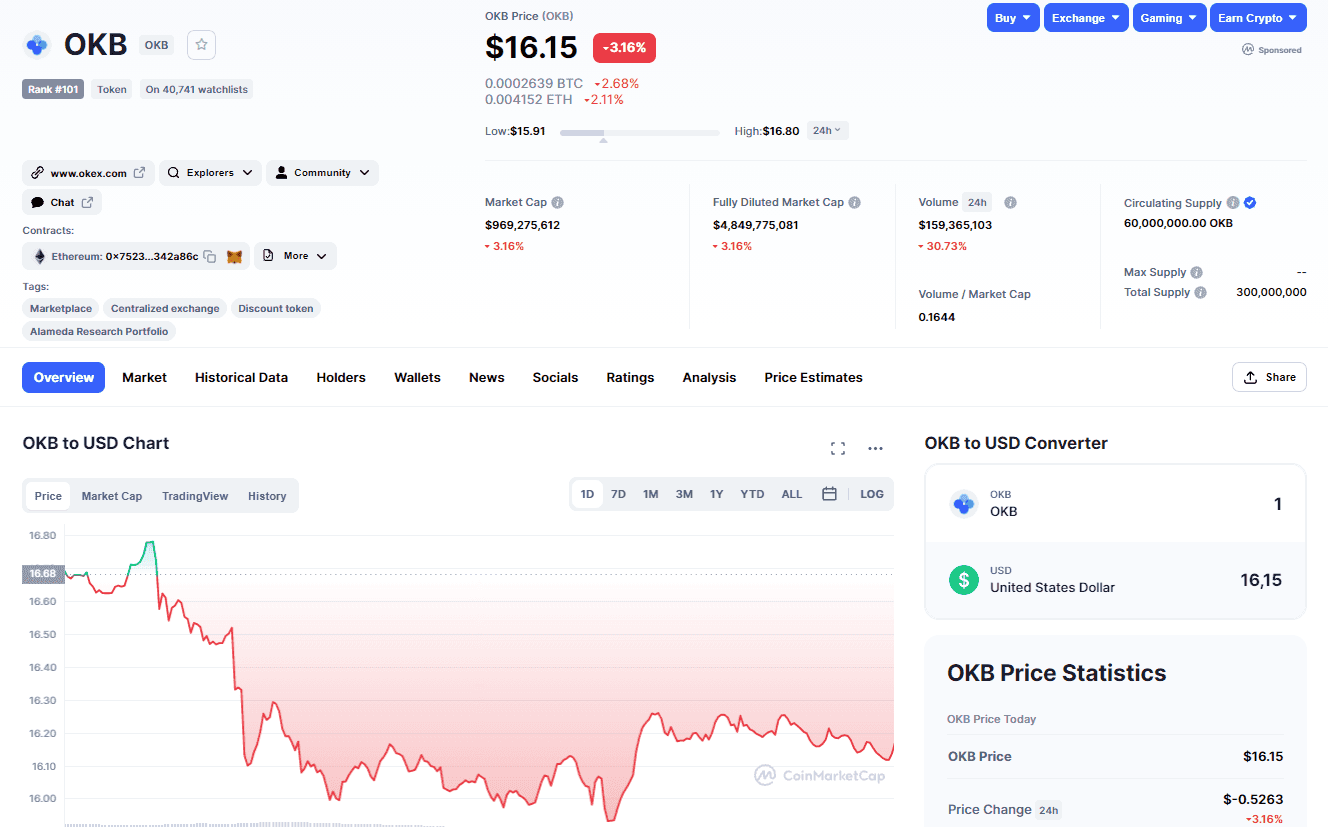Expand the Community dropdown
1328x827 pixels.
click(x=322, y=173)
